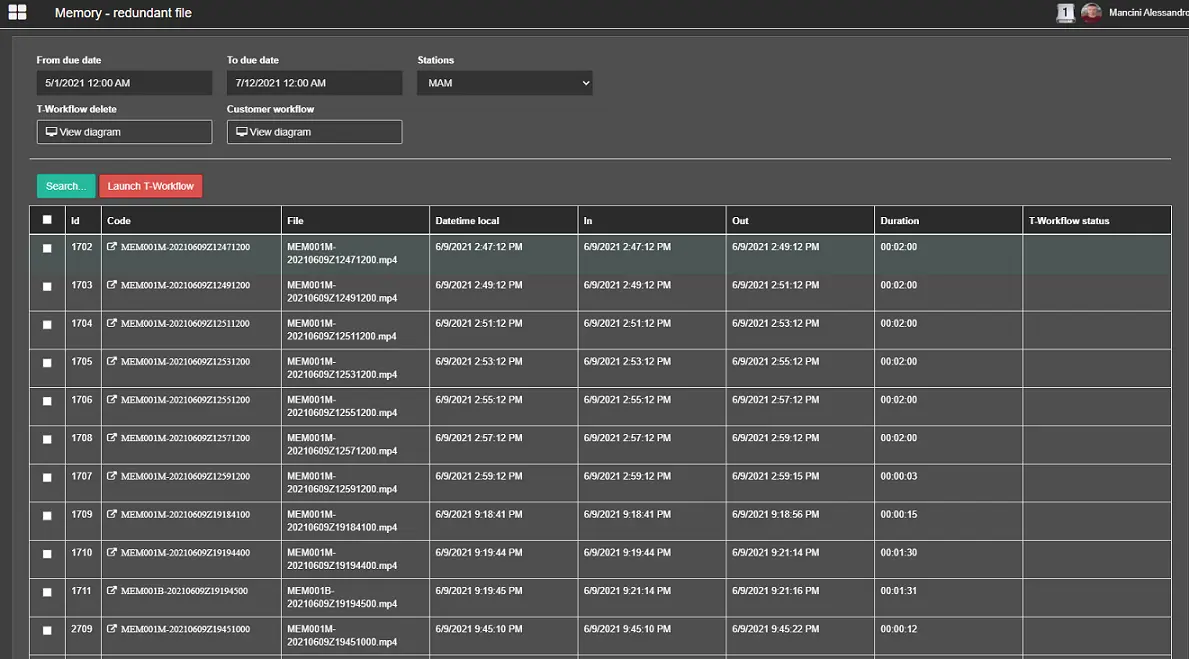
Task: Click the notification badge icon
Action: [1065, 13]
